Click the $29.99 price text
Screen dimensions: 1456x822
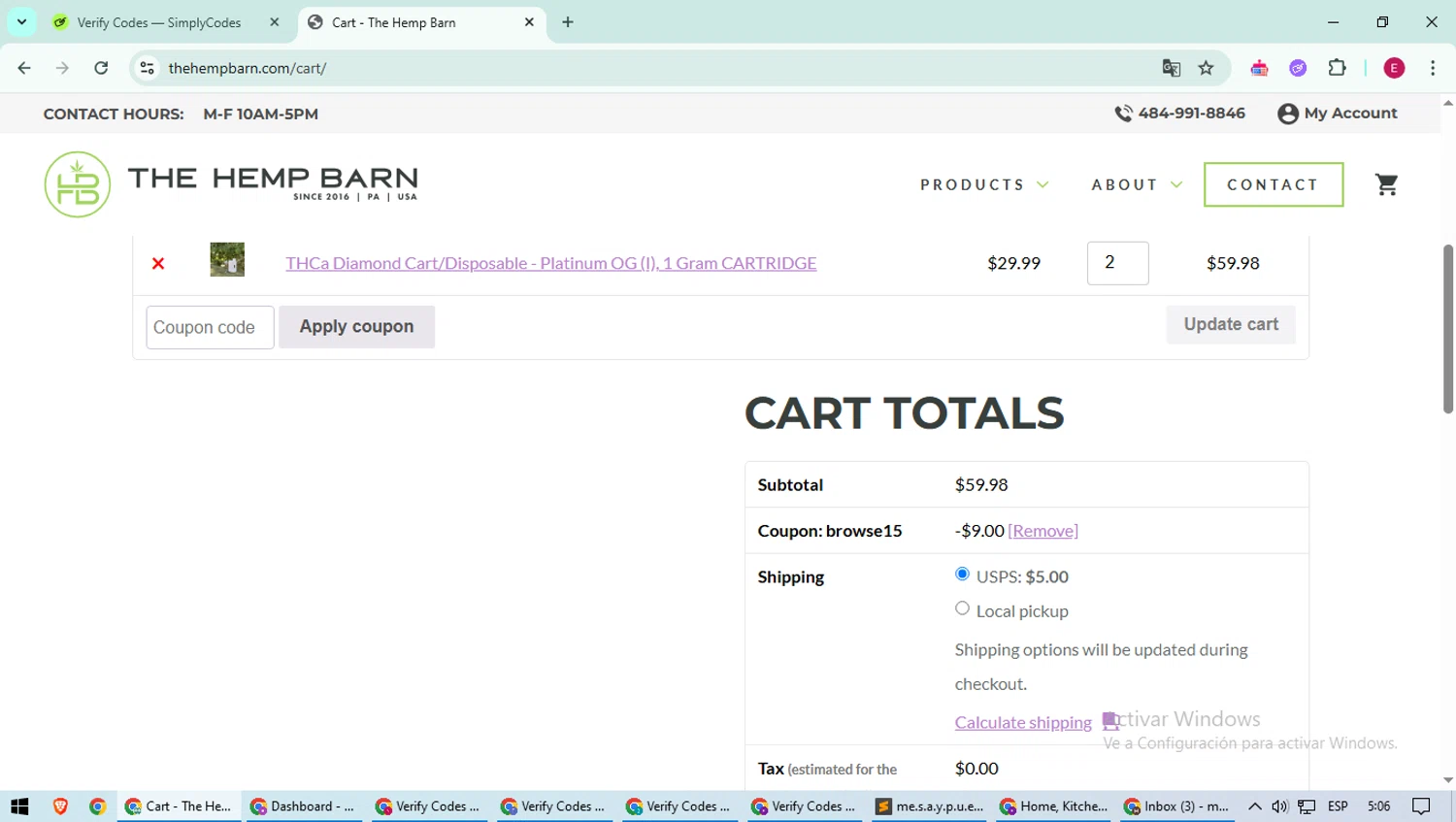coord(1013,263)
